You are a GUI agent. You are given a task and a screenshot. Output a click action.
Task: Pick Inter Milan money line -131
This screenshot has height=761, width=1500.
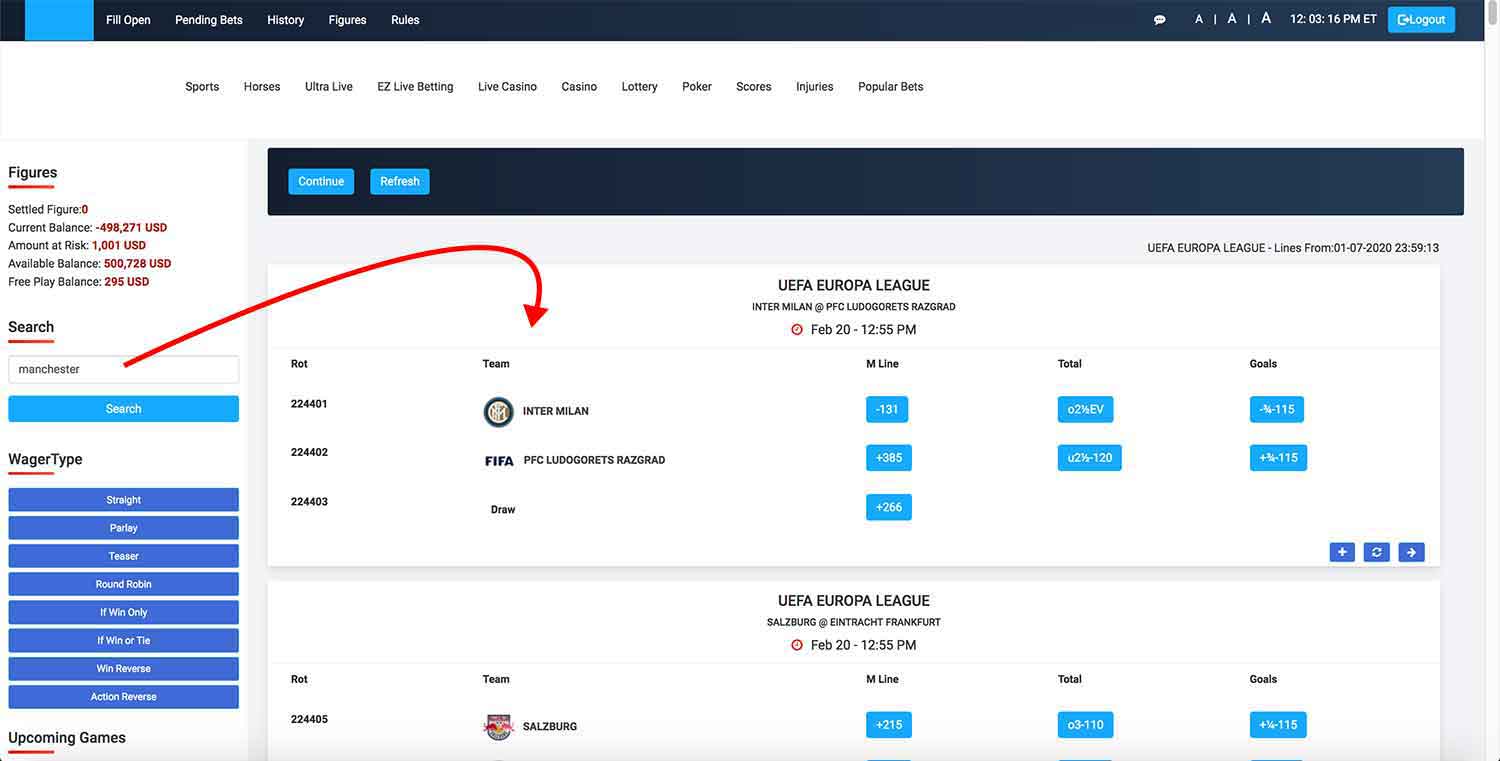887,409
